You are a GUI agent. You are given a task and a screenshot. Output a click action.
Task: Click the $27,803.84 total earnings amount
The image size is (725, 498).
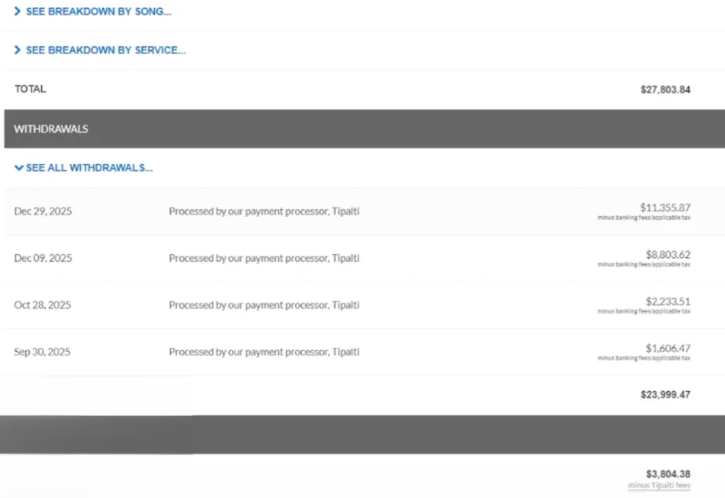[x=665, y=90]
